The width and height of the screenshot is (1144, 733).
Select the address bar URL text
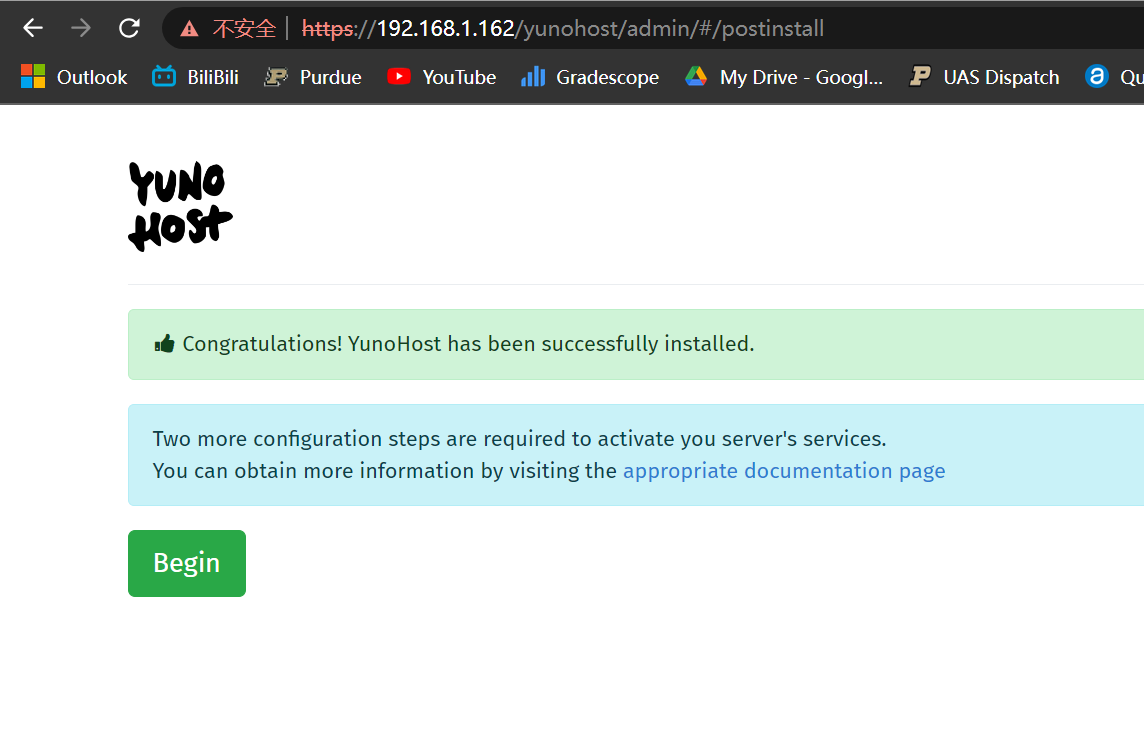coord(563,28)
